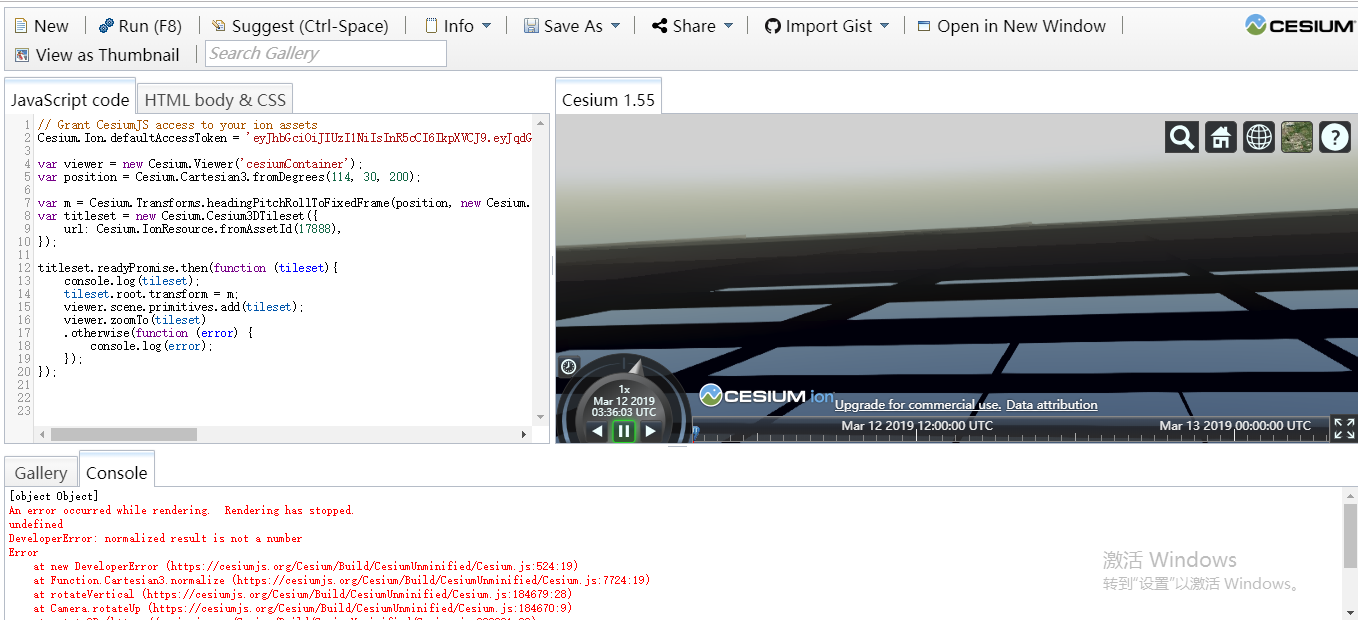The height and width of the screenshot is (620, 1358).
Task: Click the 'normalized result is not a number' error
Action: pos(155,538)
